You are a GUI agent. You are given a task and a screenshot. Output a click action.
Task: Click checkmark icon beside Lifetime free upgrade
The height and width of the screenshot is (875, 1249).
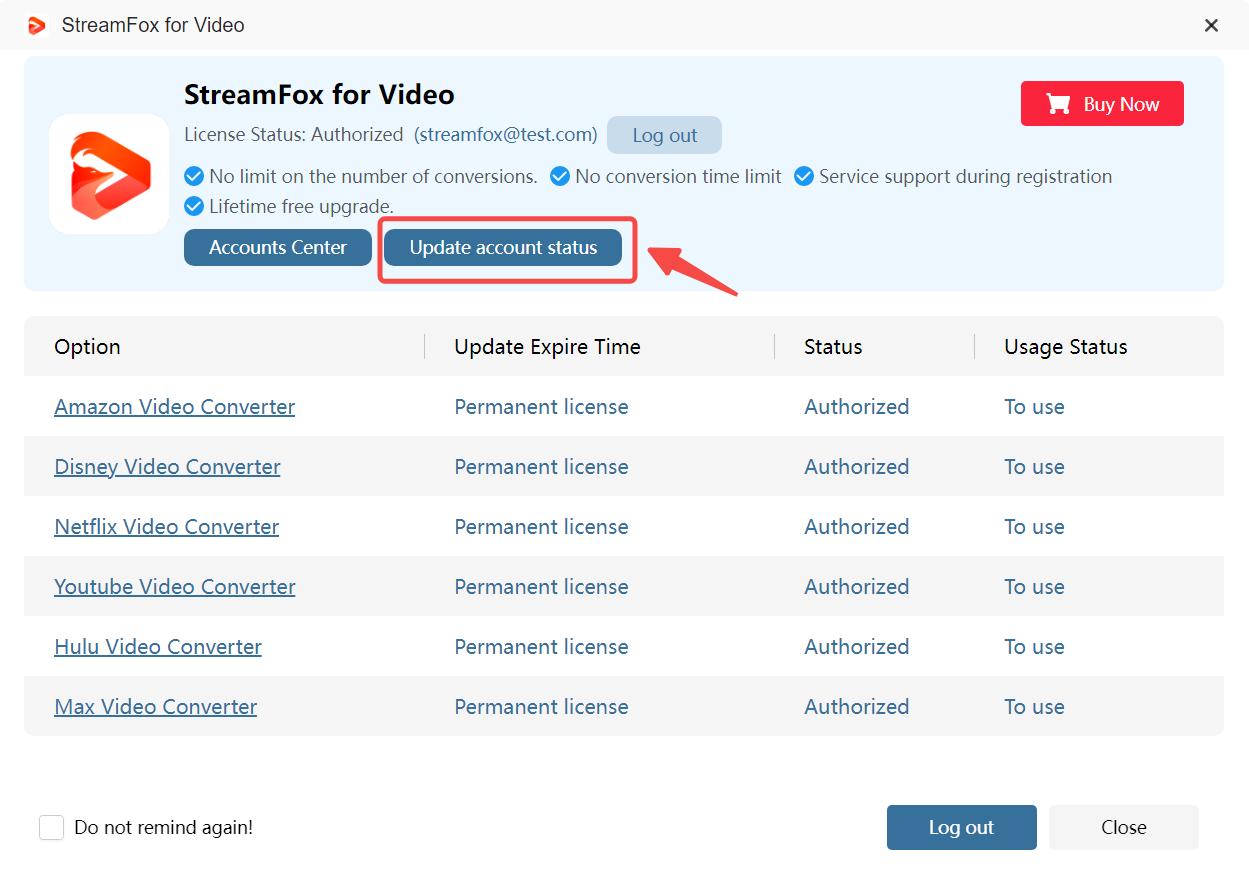(x=194, y=207)
